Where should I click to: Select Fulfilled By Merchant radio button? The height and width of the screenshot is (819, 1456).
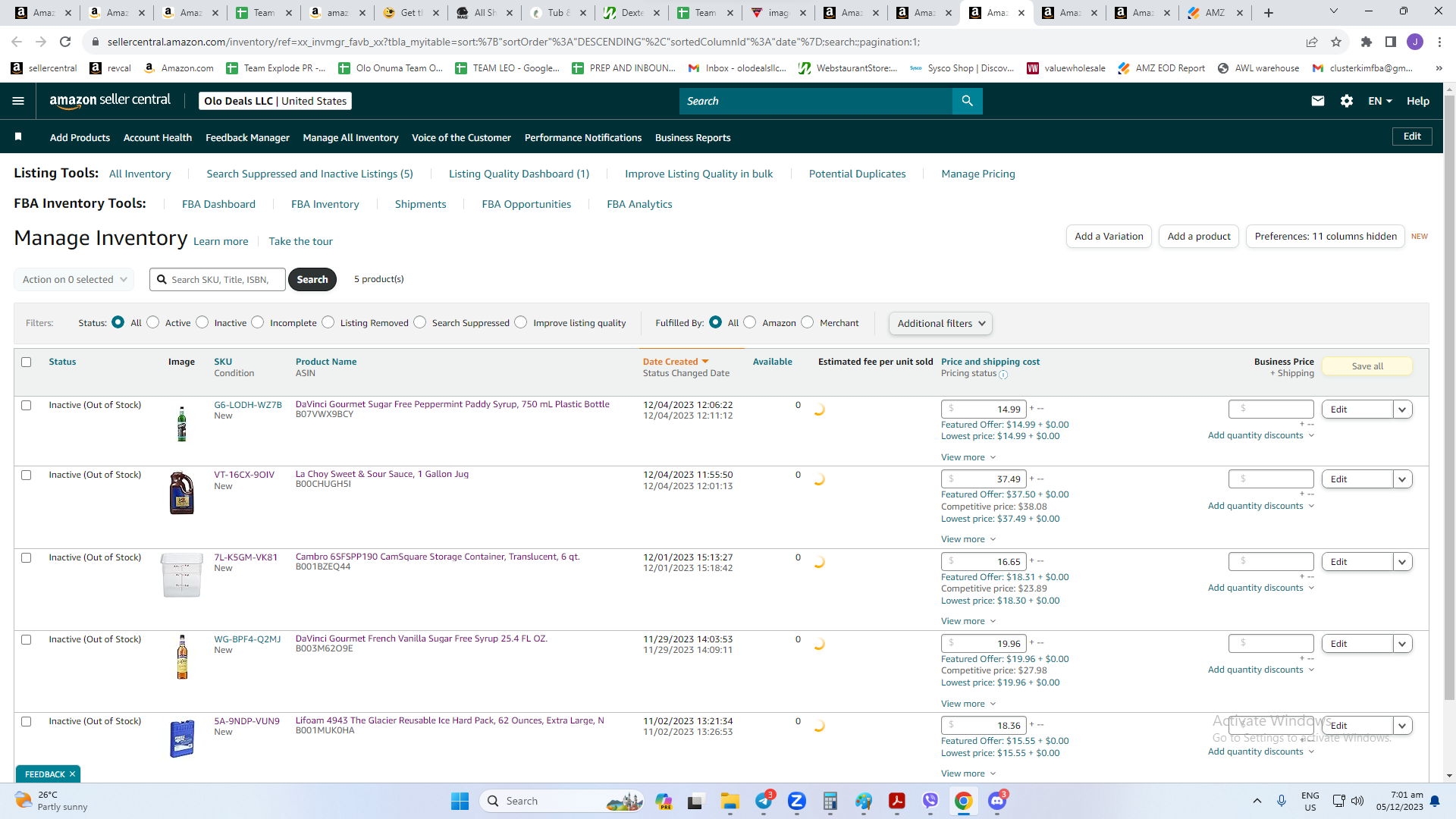click(x=808, y=322)
